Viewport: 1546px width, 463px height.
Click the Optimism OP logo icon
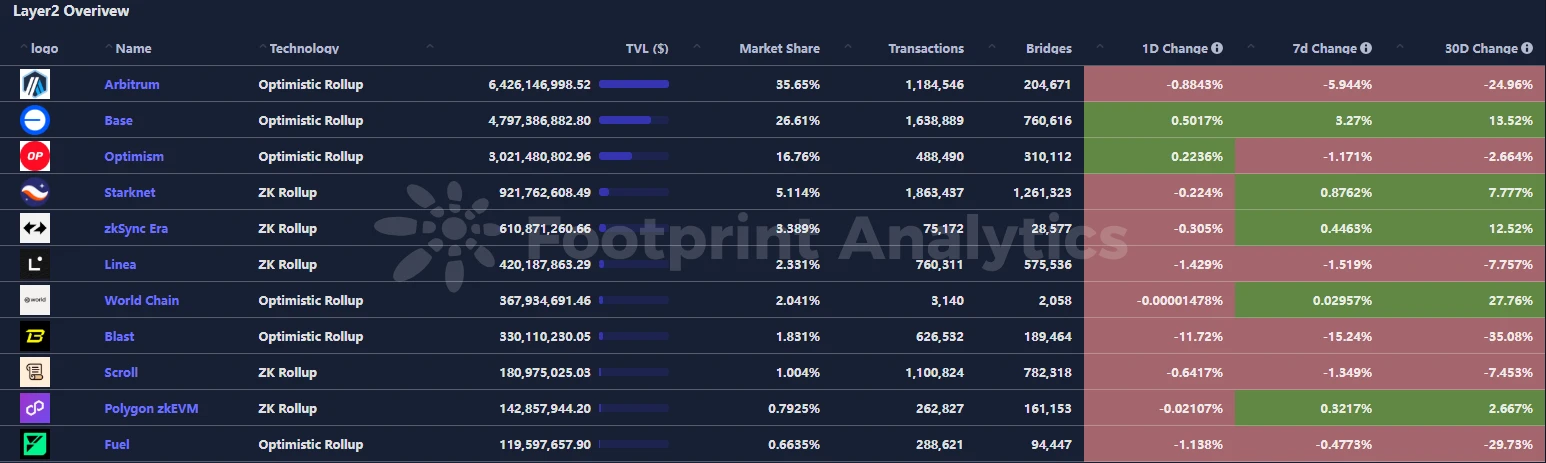click(35, 157)
